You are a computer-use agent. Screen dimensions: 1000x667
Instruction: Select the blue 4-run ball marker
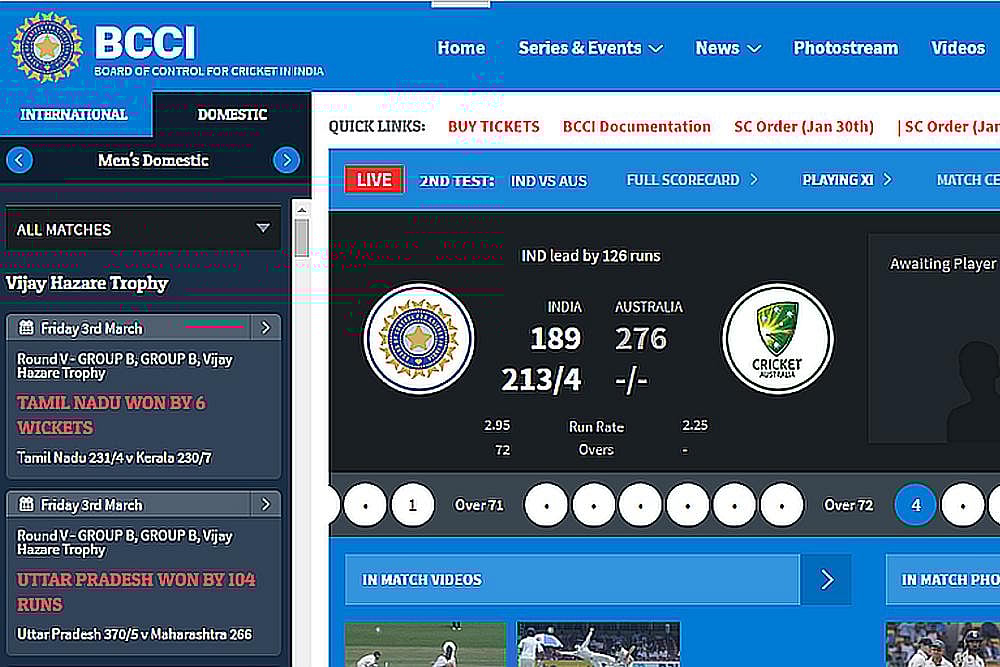point(915,505)
